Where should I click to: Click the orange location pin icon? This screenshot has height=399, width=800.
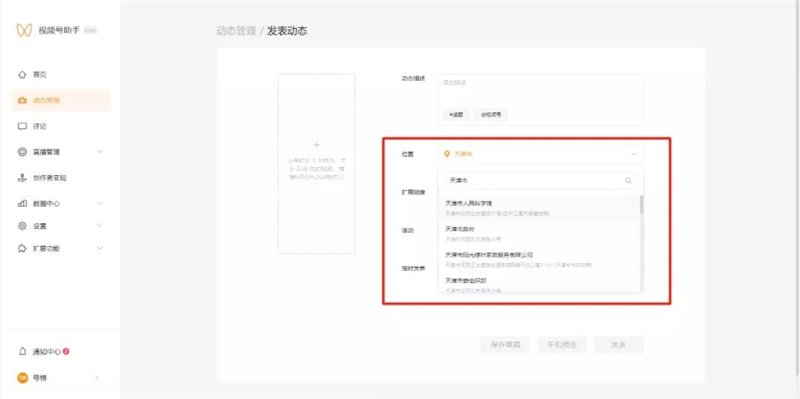tap(447, 154)
